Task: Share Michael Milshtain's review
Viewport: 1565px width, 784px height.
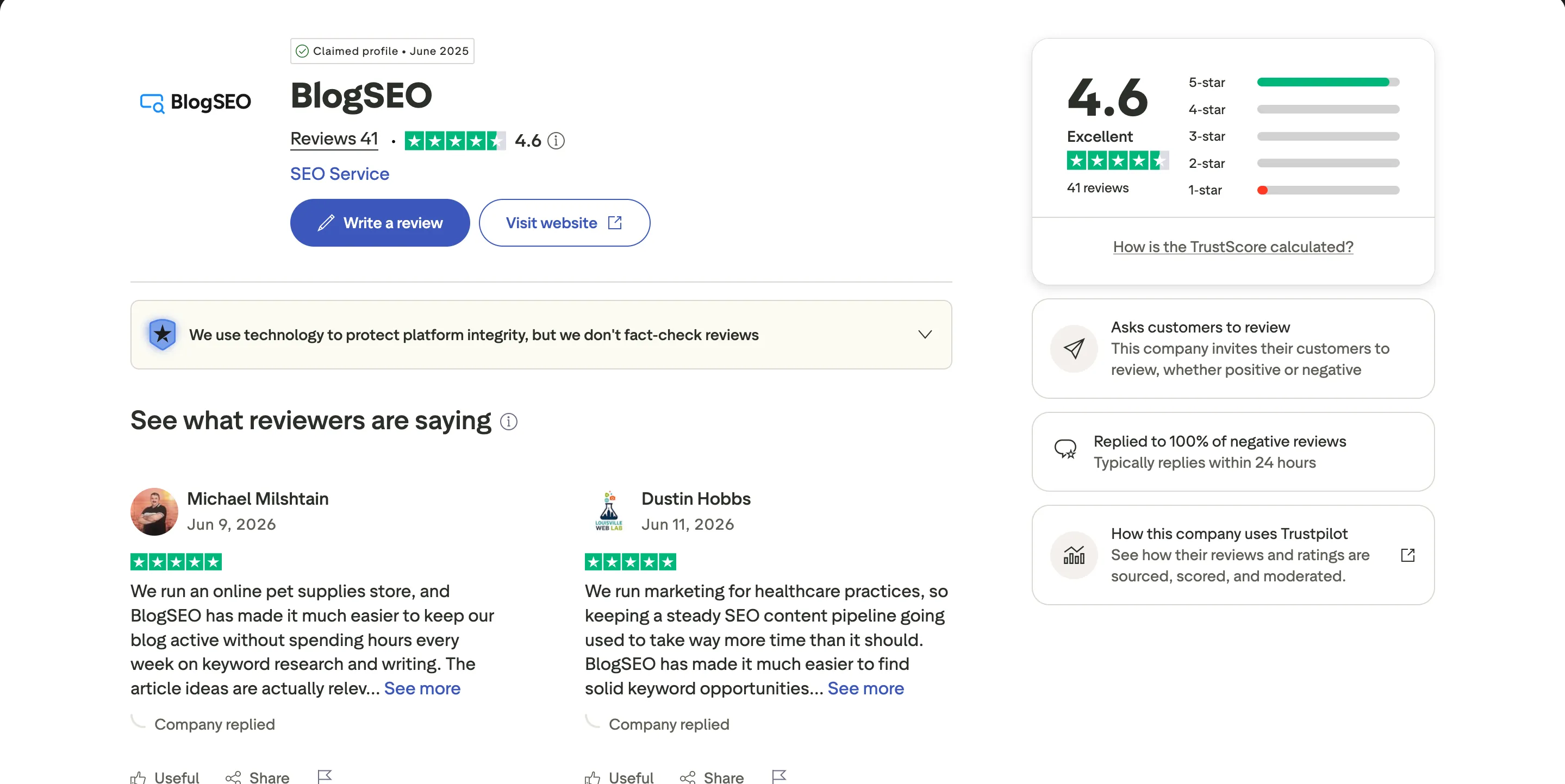Action: pyautogui.click(x=257, y=777)
